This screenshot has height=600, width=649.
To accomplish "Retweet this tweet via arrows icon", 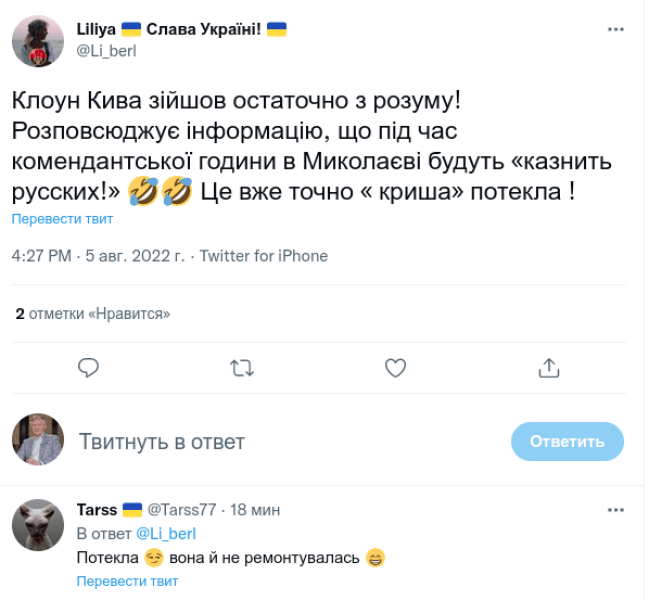I will coord(242,368).
